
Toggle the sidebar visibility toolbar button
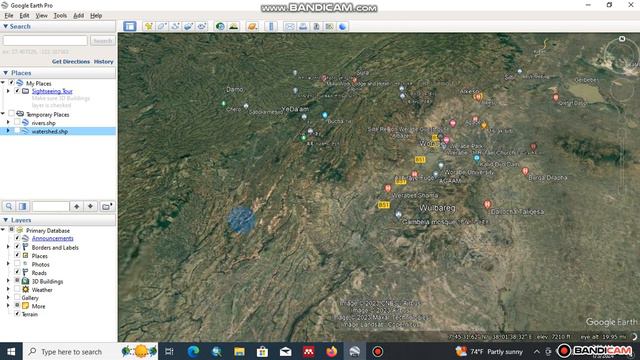click(129, 27)
